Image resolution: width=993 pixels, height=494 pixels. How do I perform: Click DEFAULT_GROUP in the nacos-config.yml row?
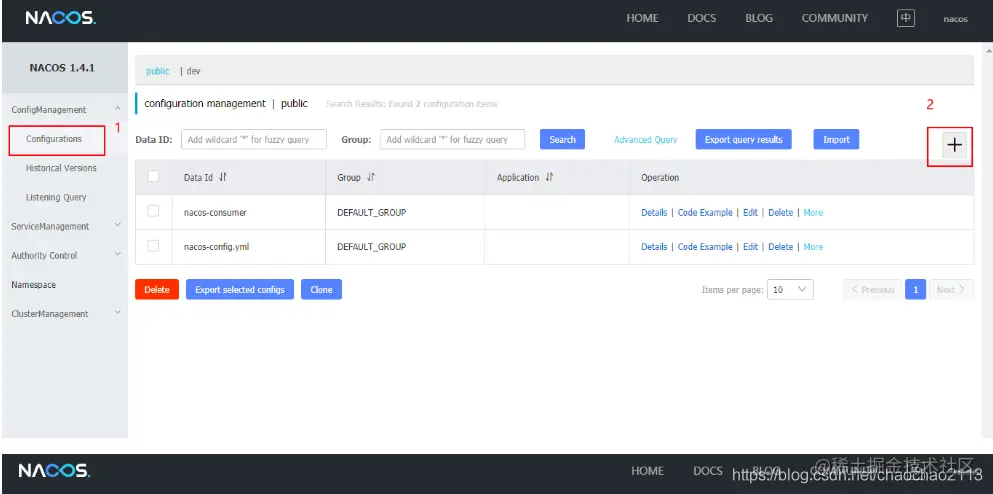pos(371,247)
